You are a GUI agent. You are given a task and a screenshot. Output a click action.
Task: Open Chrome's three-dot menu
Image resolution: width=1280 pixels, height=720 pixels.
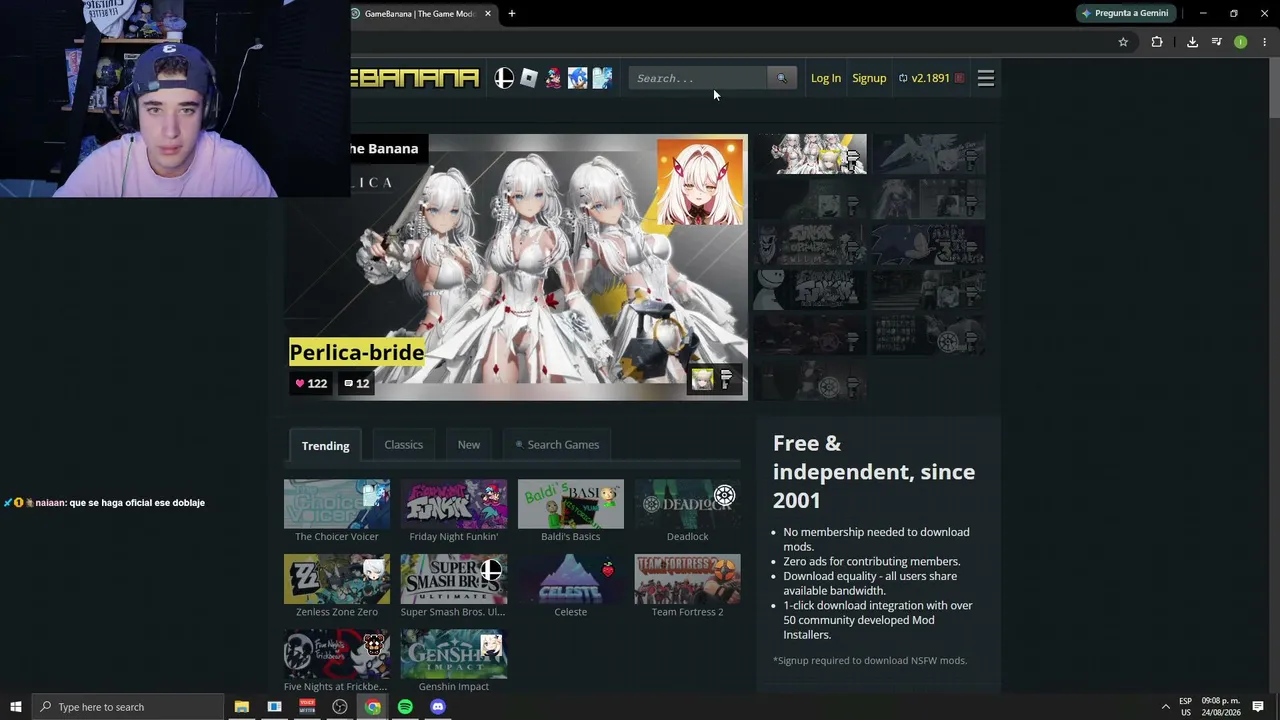click(1265, 42)
